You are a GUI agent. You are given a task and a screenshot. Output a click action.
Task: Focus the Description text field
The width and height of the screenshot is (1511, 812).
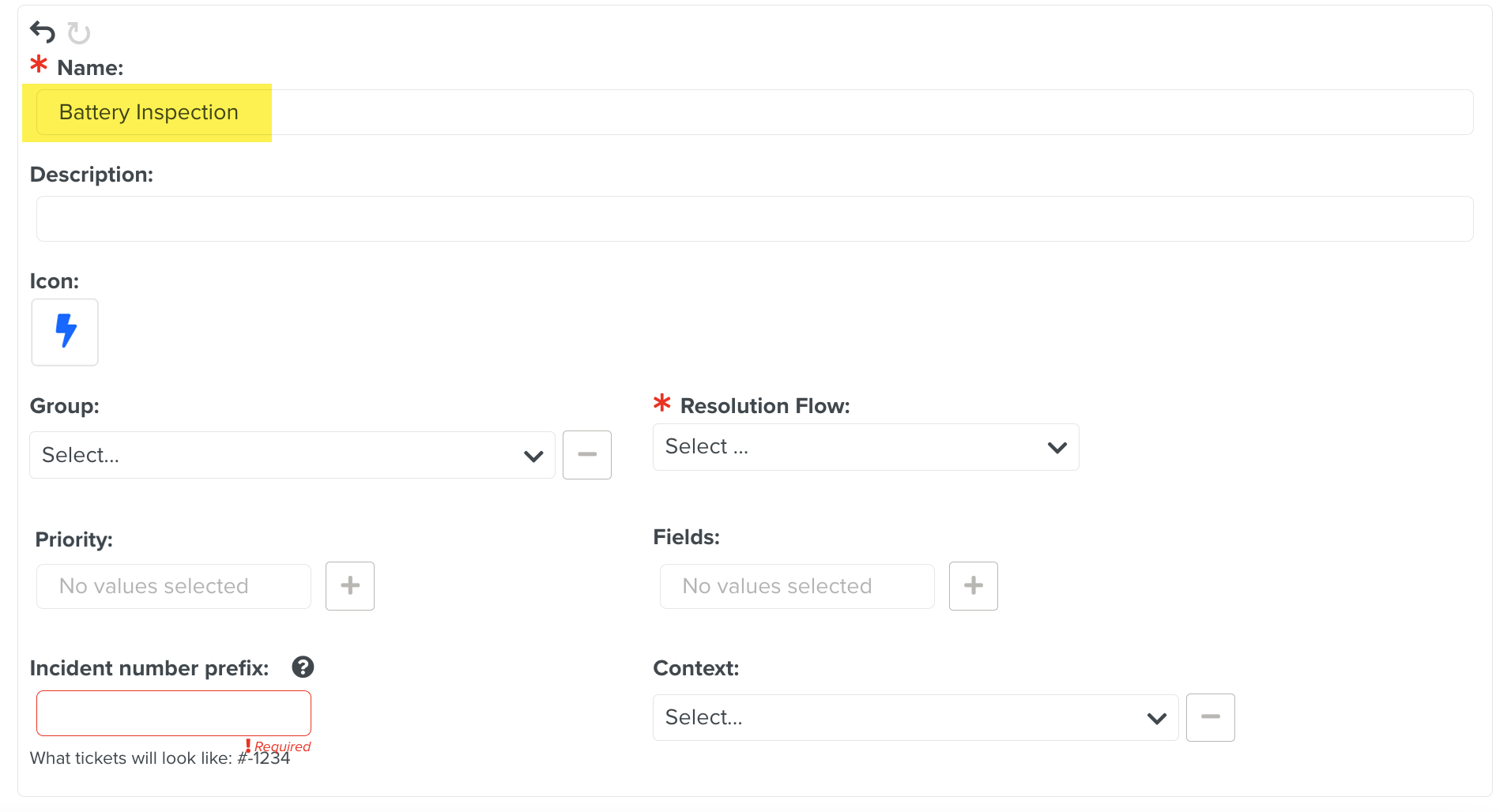coord(755,219)
